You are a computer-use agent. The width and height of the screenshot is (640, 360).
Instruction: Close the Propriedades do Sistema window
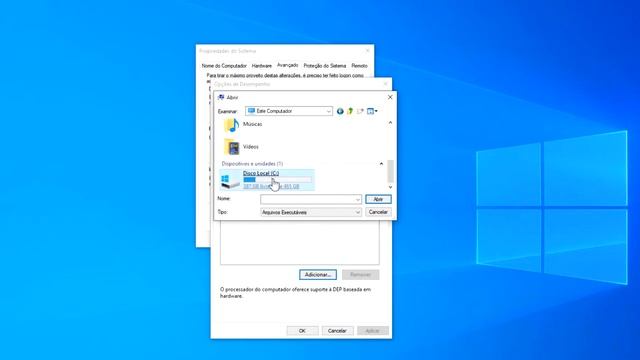[367, 51]
